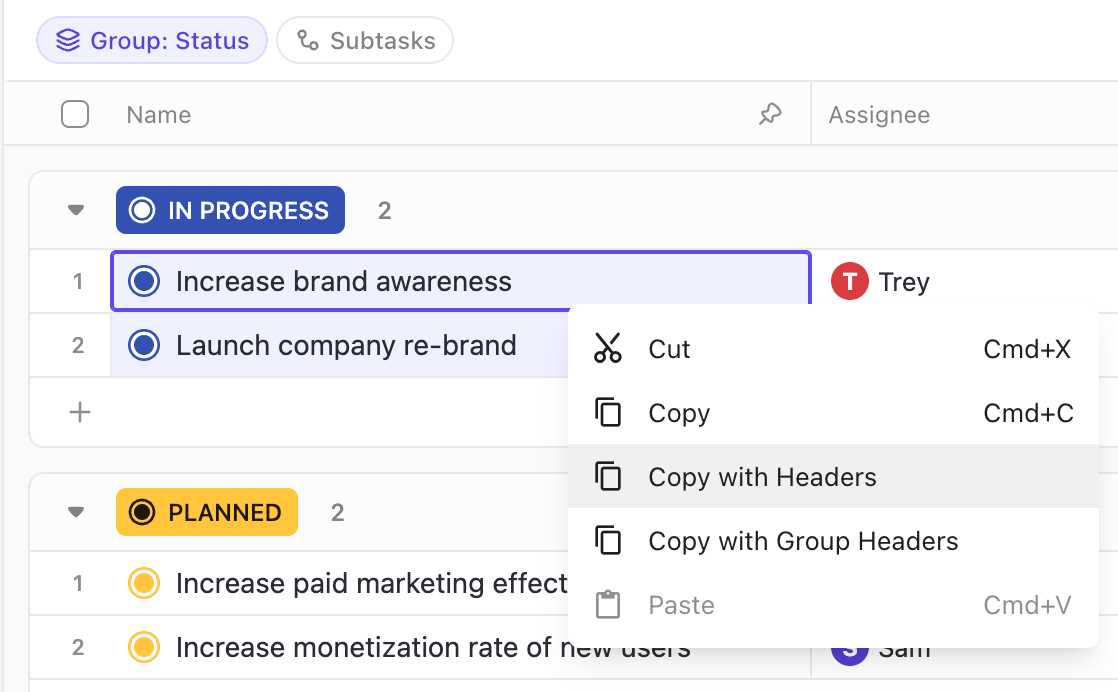
Task: Click the Copy icon in context menu
Action: (608, 413)
